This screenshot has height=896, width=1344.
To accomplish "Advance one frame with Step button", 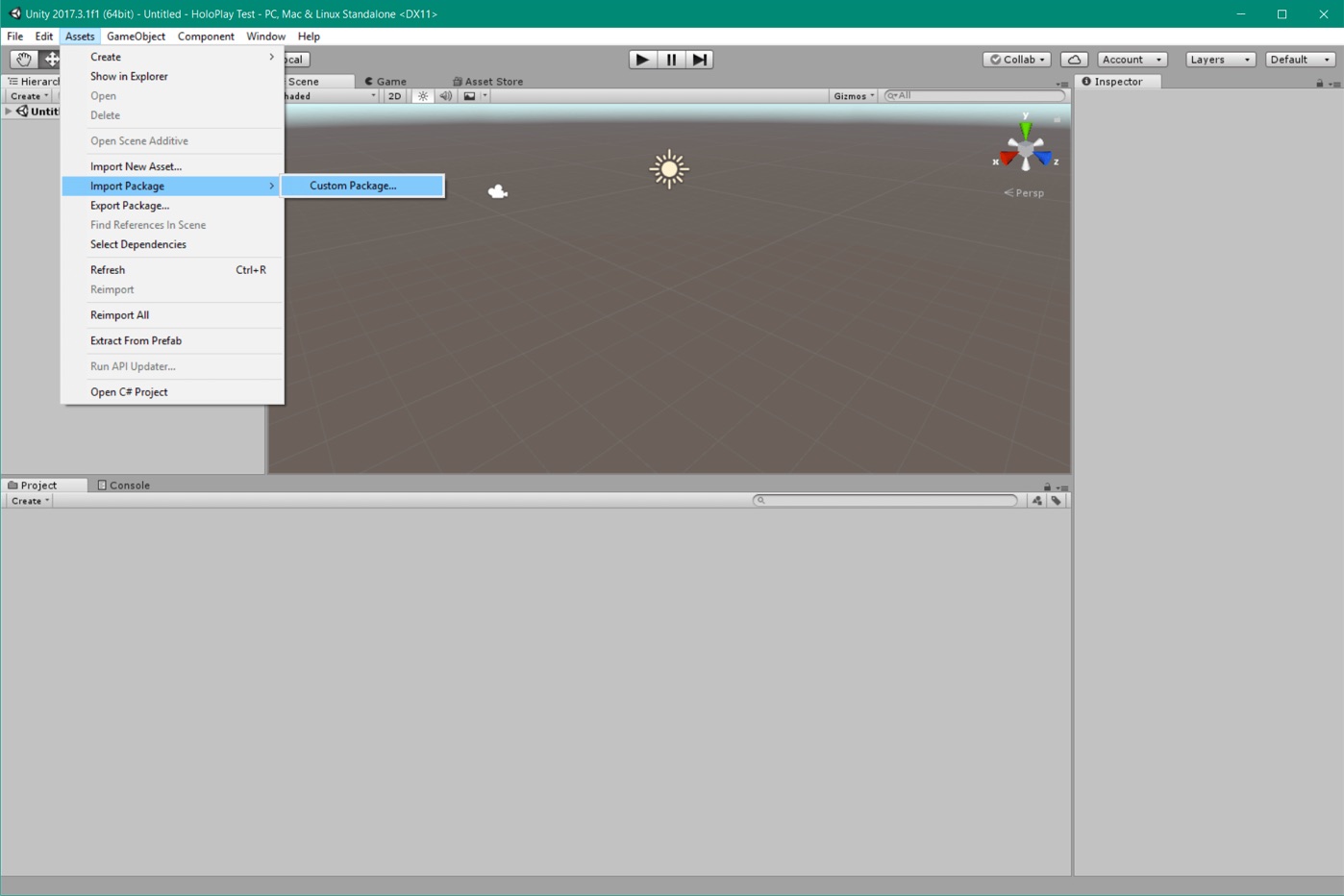I will pos(700,60).
